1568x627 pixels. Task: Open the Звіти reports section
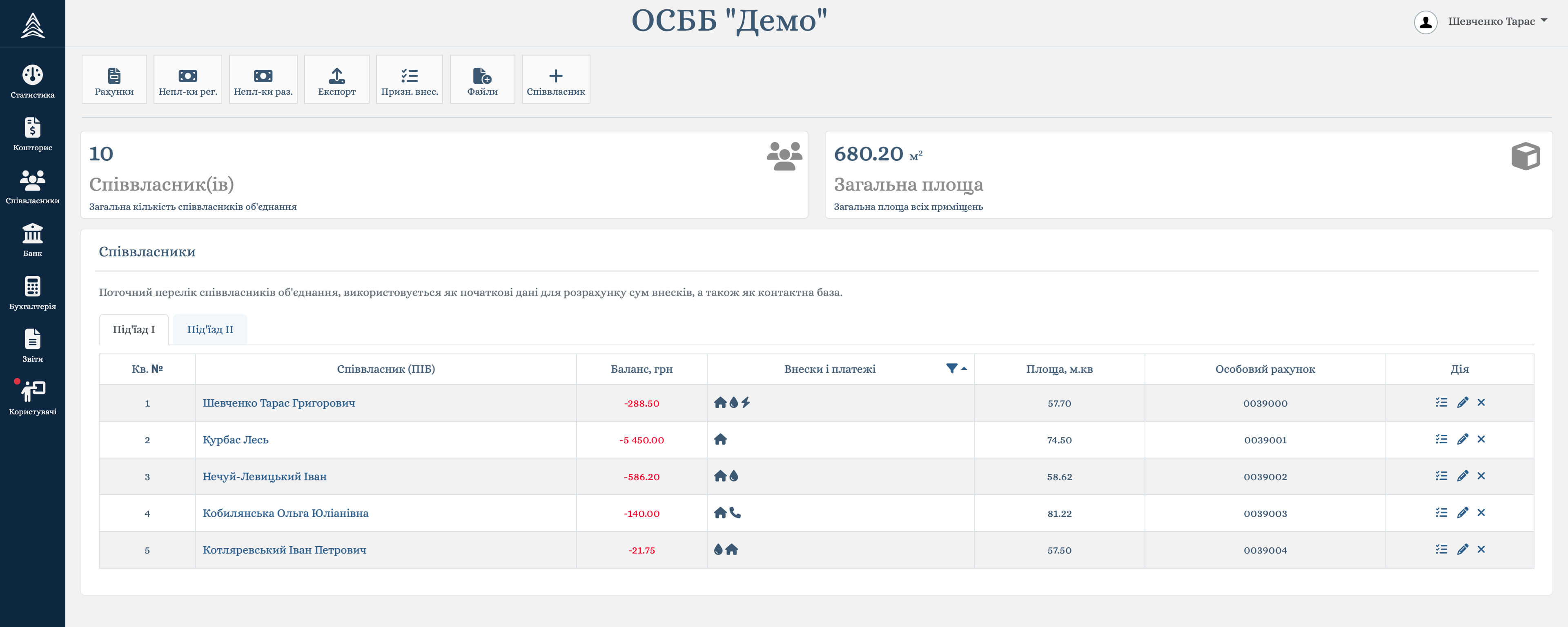(x=32, y=346)
